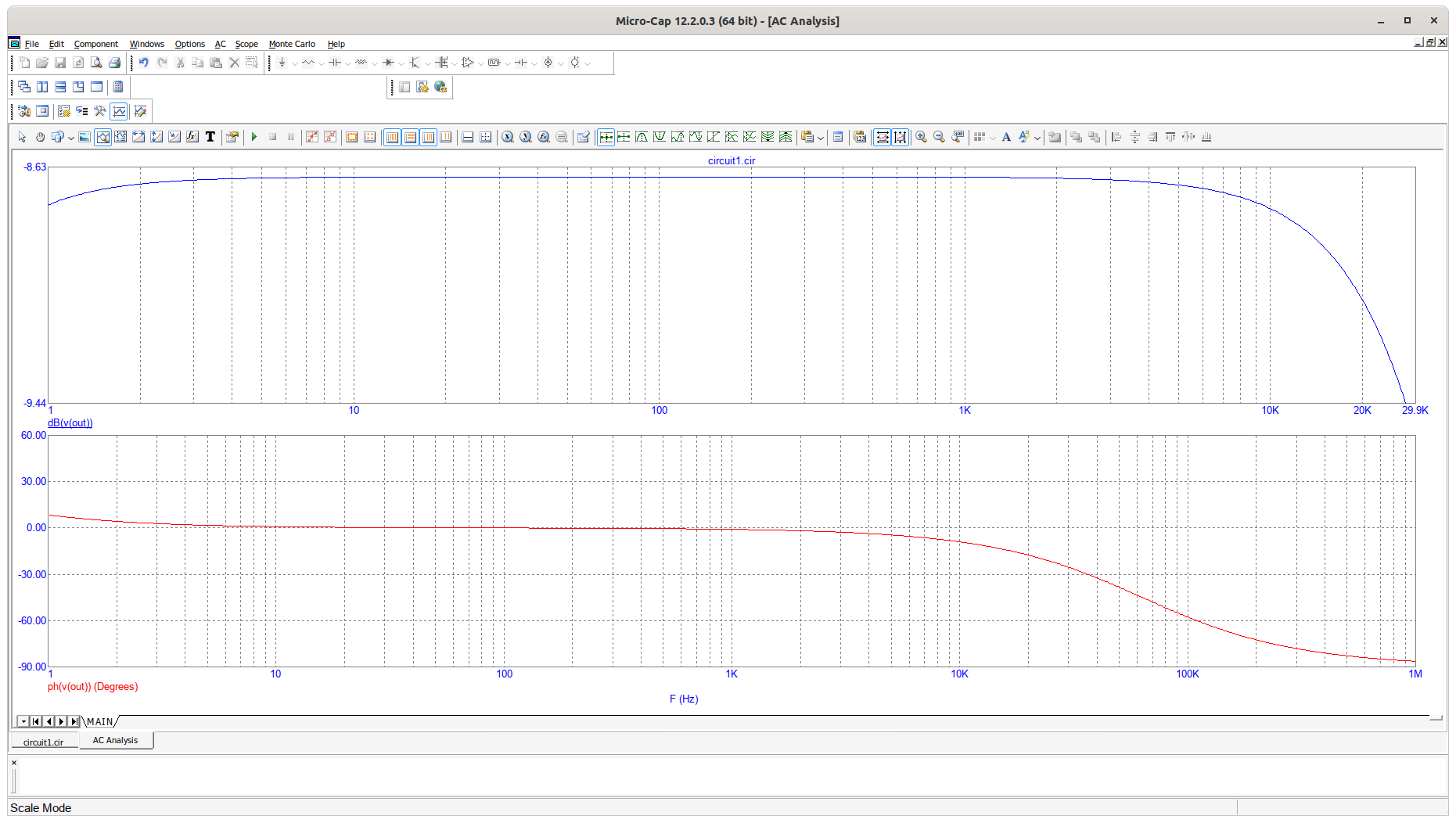This screenshot has width=1456, height=823.
Task: Click the Undo arrow icon
Action: [x=144, y=63]
